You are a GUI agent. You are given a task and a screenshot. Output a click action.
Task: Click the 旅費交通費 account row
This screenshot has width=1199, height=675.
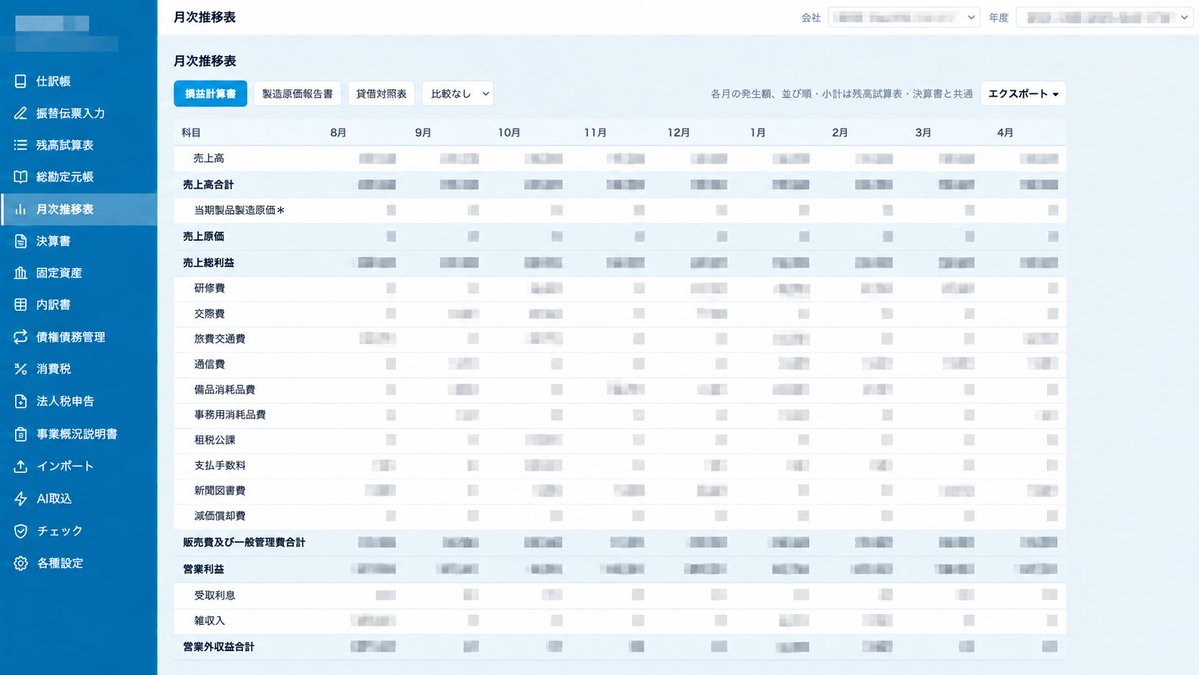pos(619,339)
